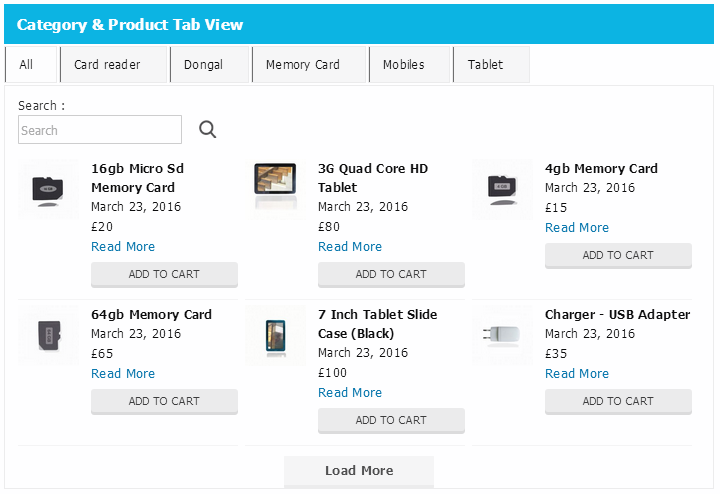This screenshot has height=494, width=720.
Task: Switch to the Card reader tab
Action: (x=113, y=64)
